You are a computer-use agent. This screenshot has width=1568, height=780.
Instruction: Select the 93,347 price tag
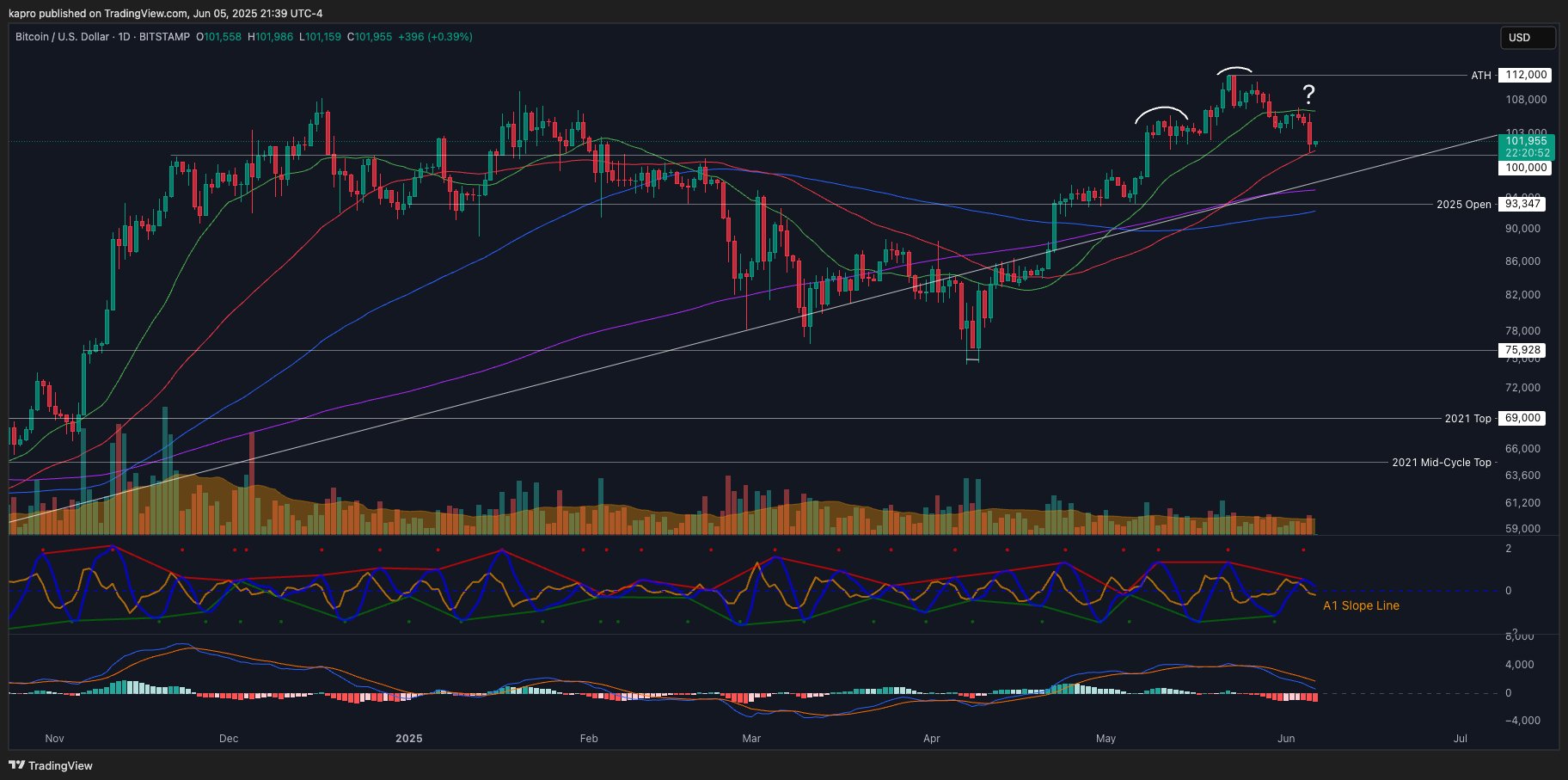(1522, 204)
